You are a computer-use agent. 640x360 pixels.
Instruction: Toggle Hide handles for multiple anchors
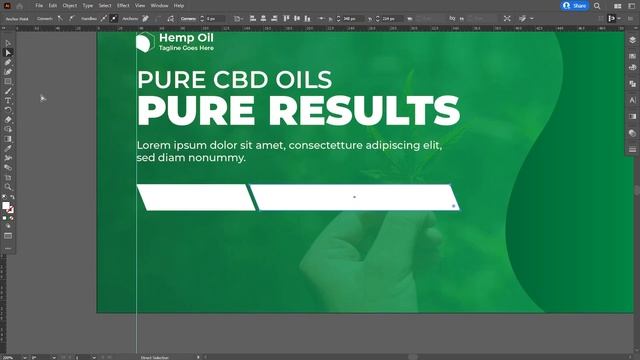click(114, 18)
